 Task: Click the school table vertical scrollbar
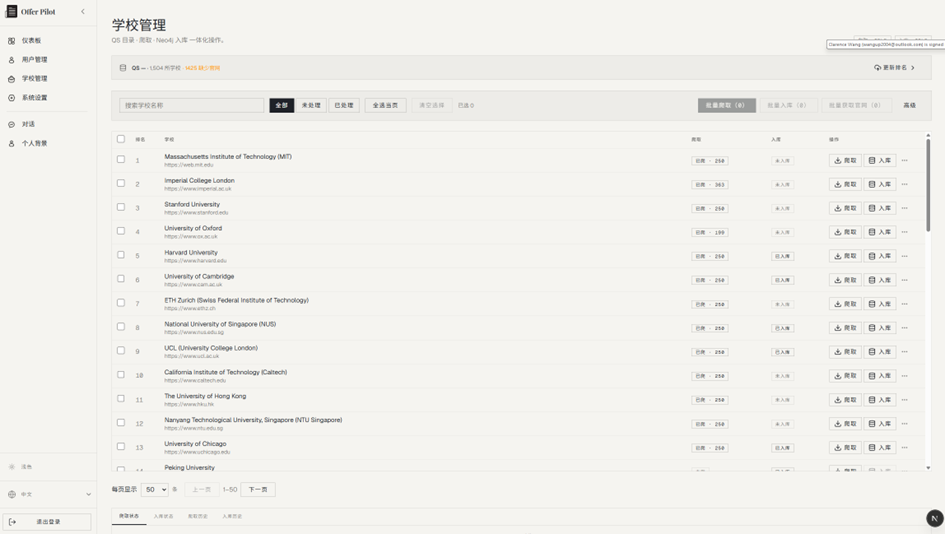click(928, 184)
